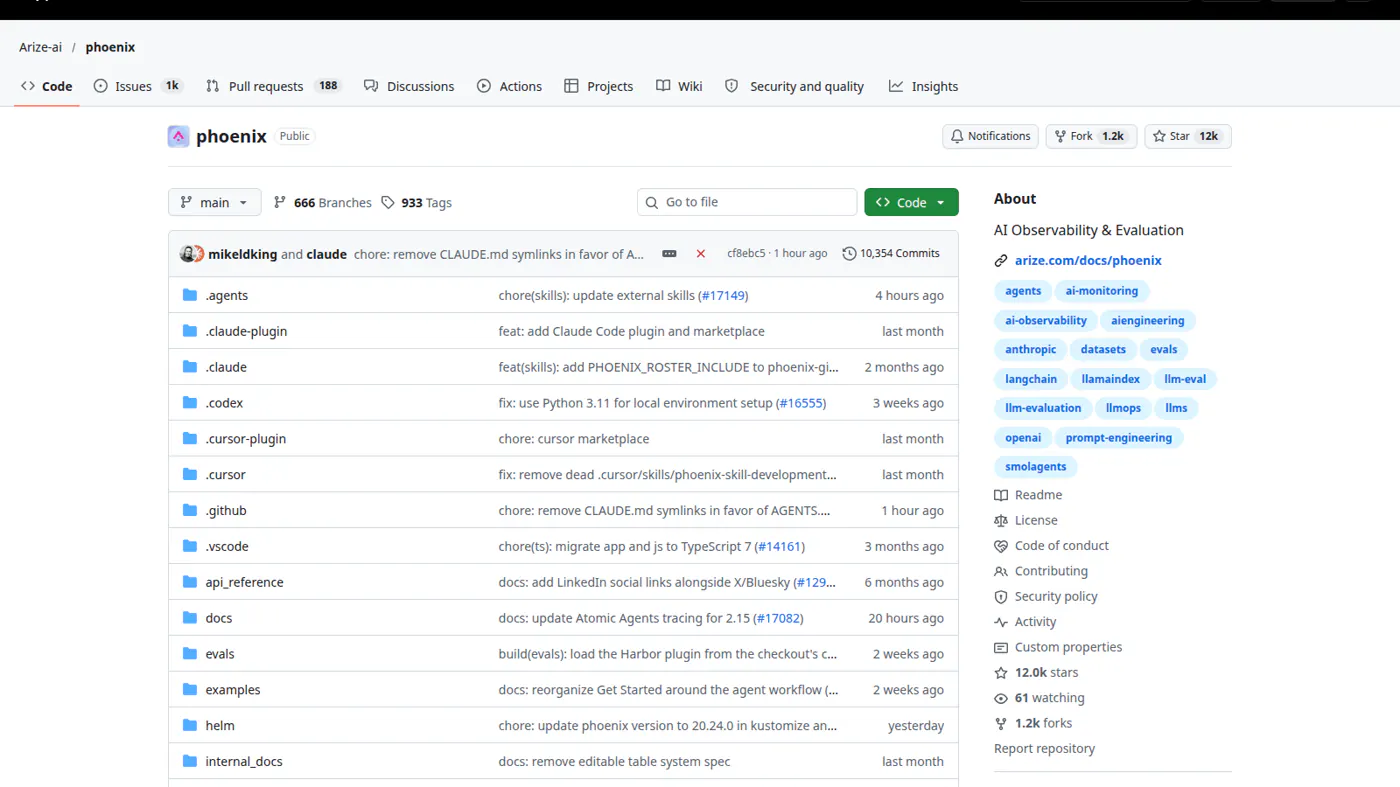The height and width of the screenshot is (787, 1400).
Task: Fork the repository with the Fork button
Action: pos(1091,136)
